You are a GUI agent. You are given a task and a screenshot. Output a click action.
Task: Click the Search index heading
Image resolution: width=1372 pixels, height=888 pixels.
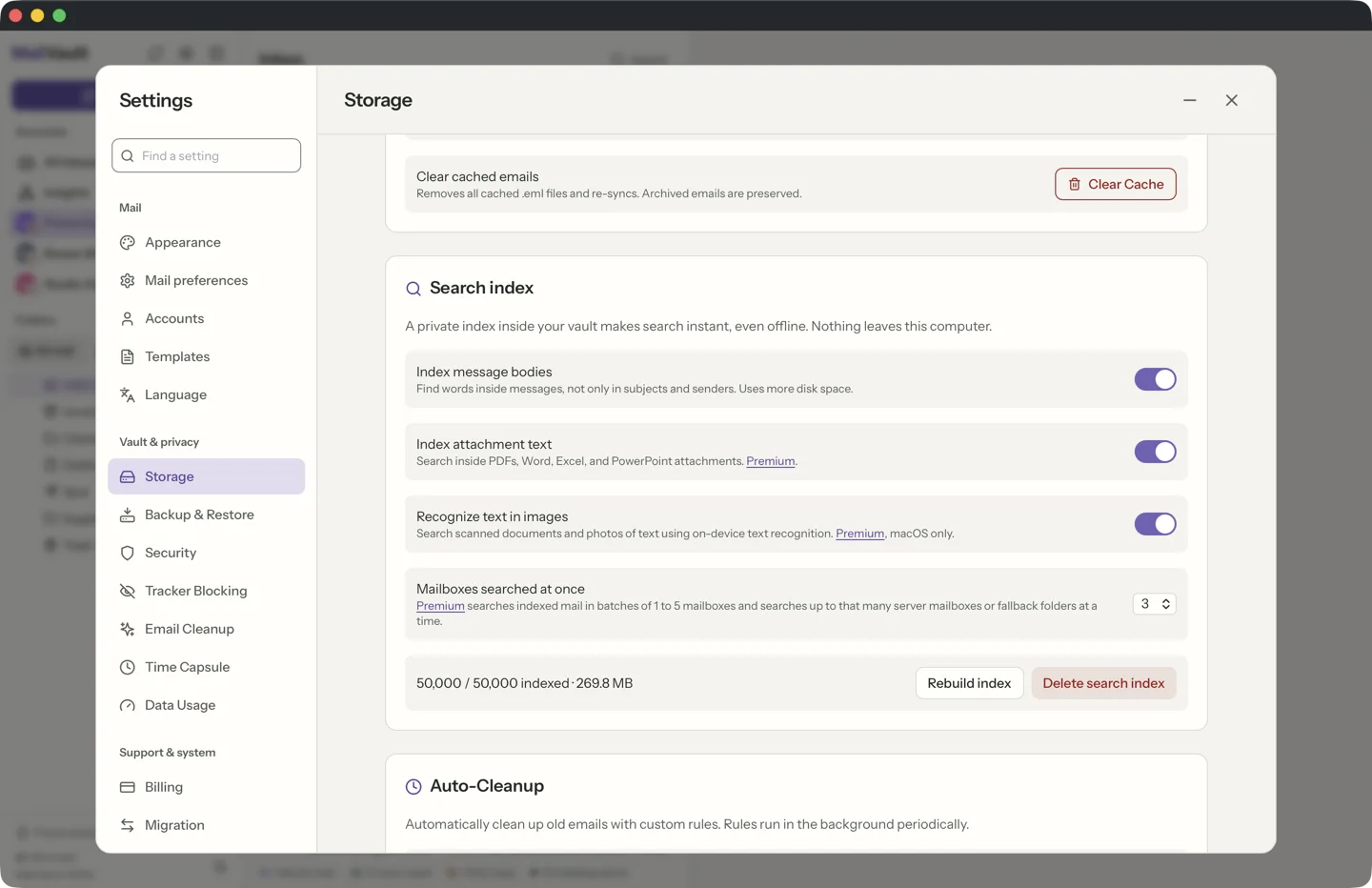(481, 288)
